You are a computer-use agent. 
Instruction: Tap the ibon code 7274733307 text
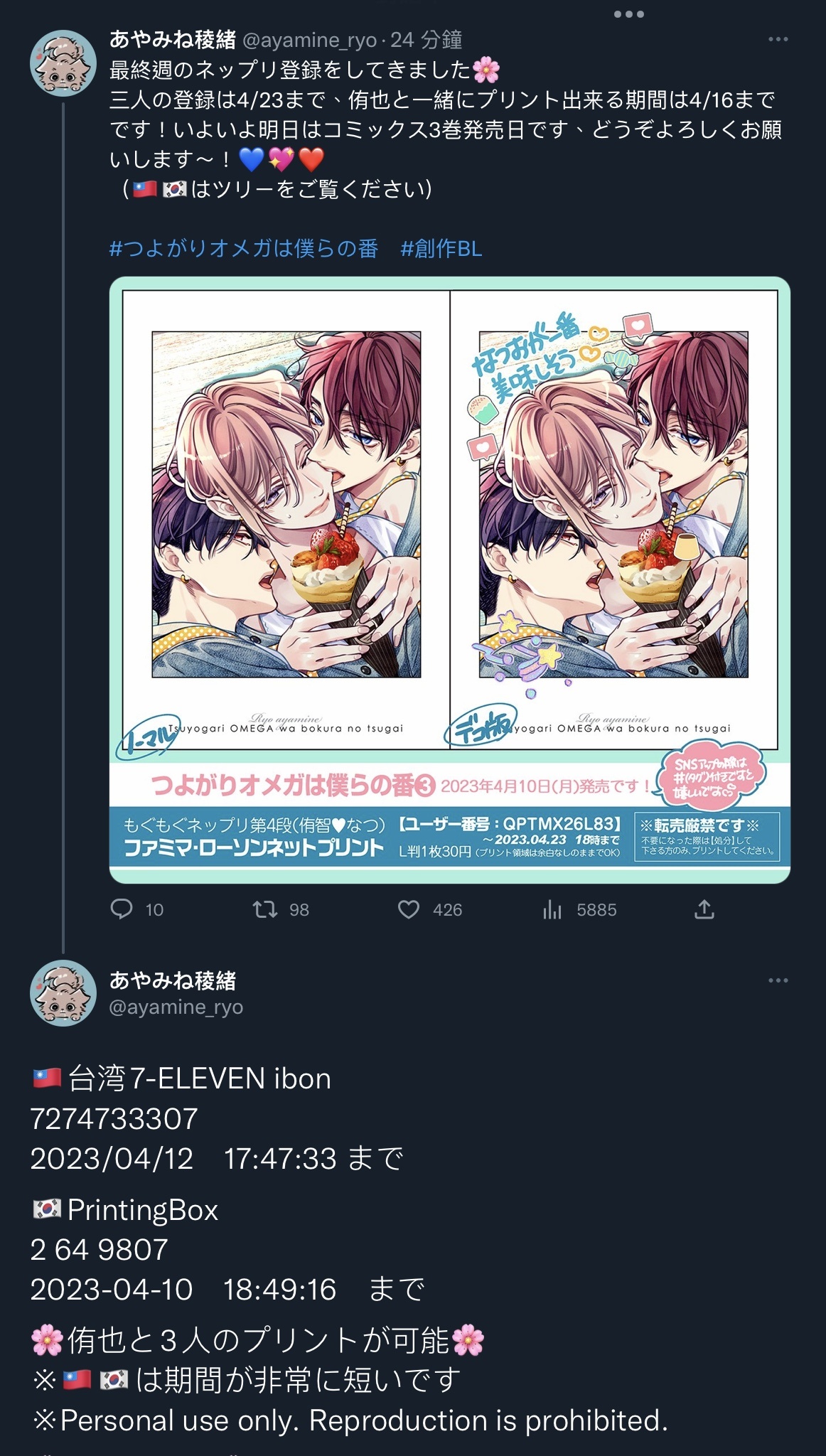coord(114,1118)
